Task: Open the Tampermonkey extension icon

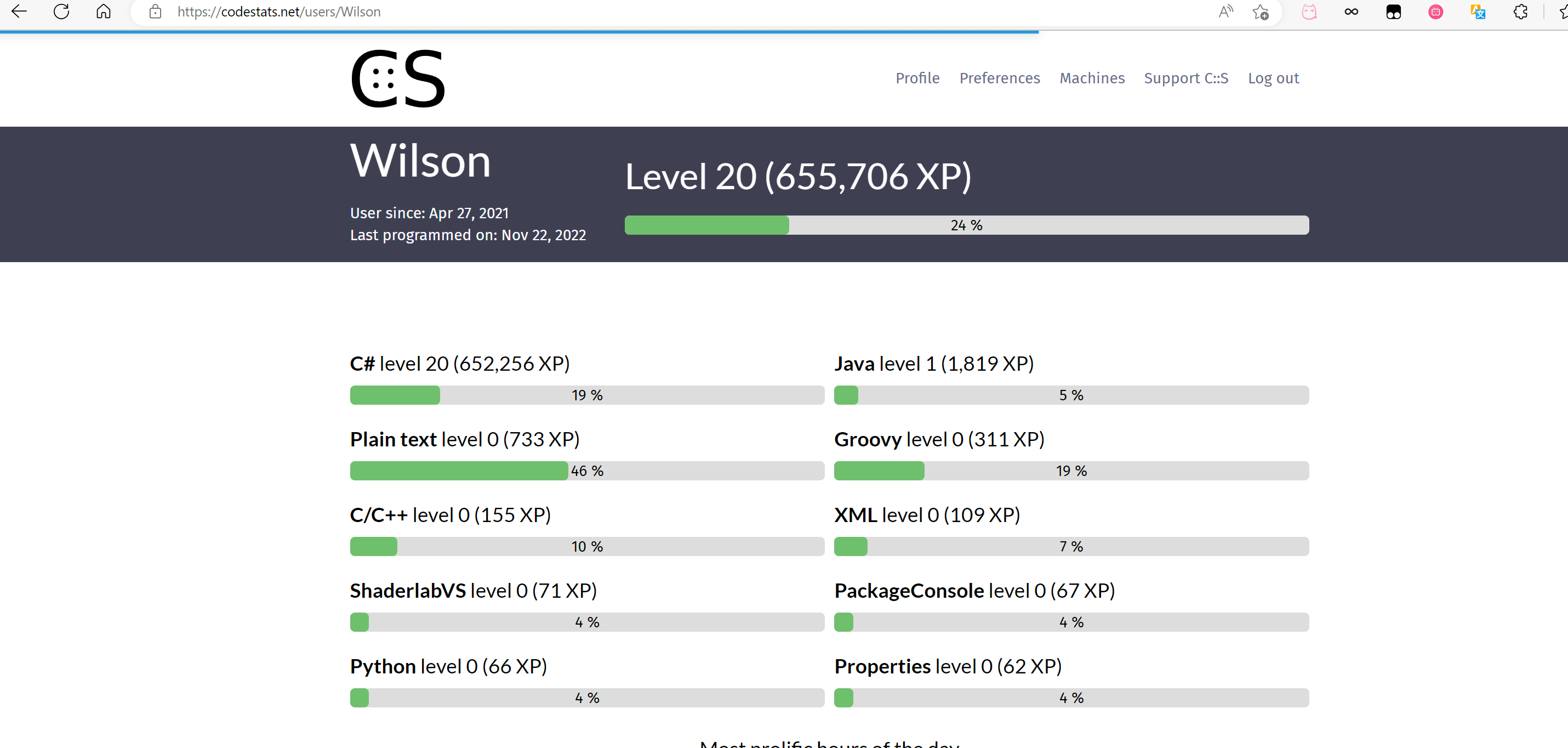Action: click(x=1393, y=12)
